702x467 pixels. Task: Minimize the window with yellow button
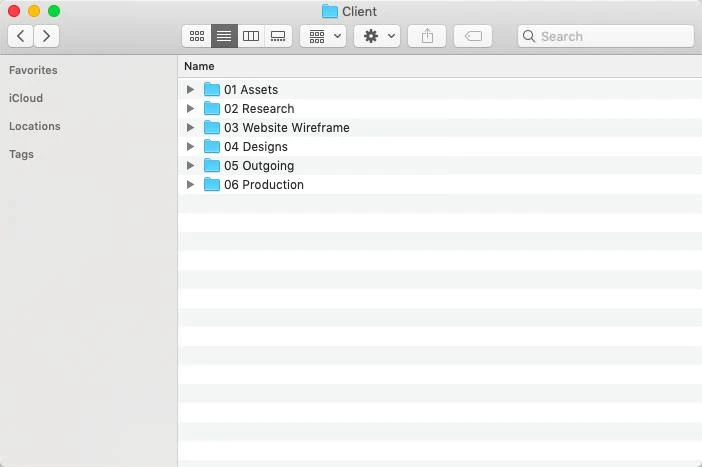(34, 11)
